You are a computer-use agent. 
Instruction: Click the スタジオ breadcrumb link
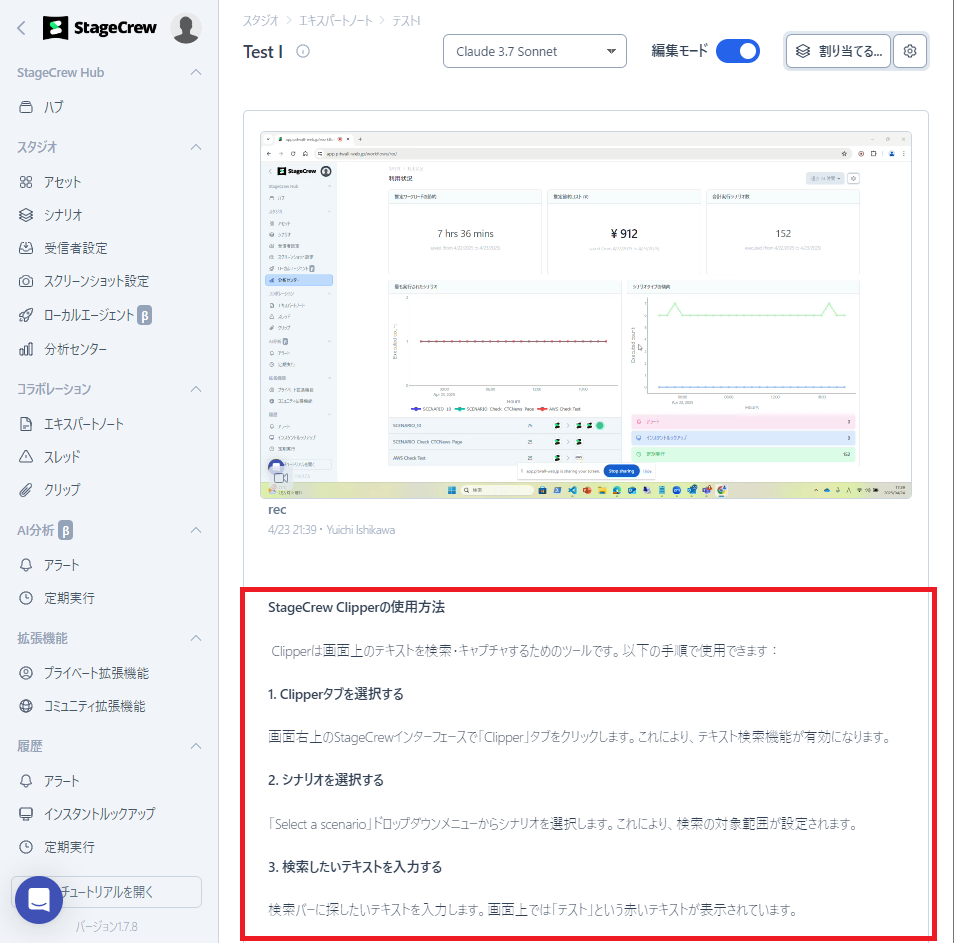[x=260, y=20]
